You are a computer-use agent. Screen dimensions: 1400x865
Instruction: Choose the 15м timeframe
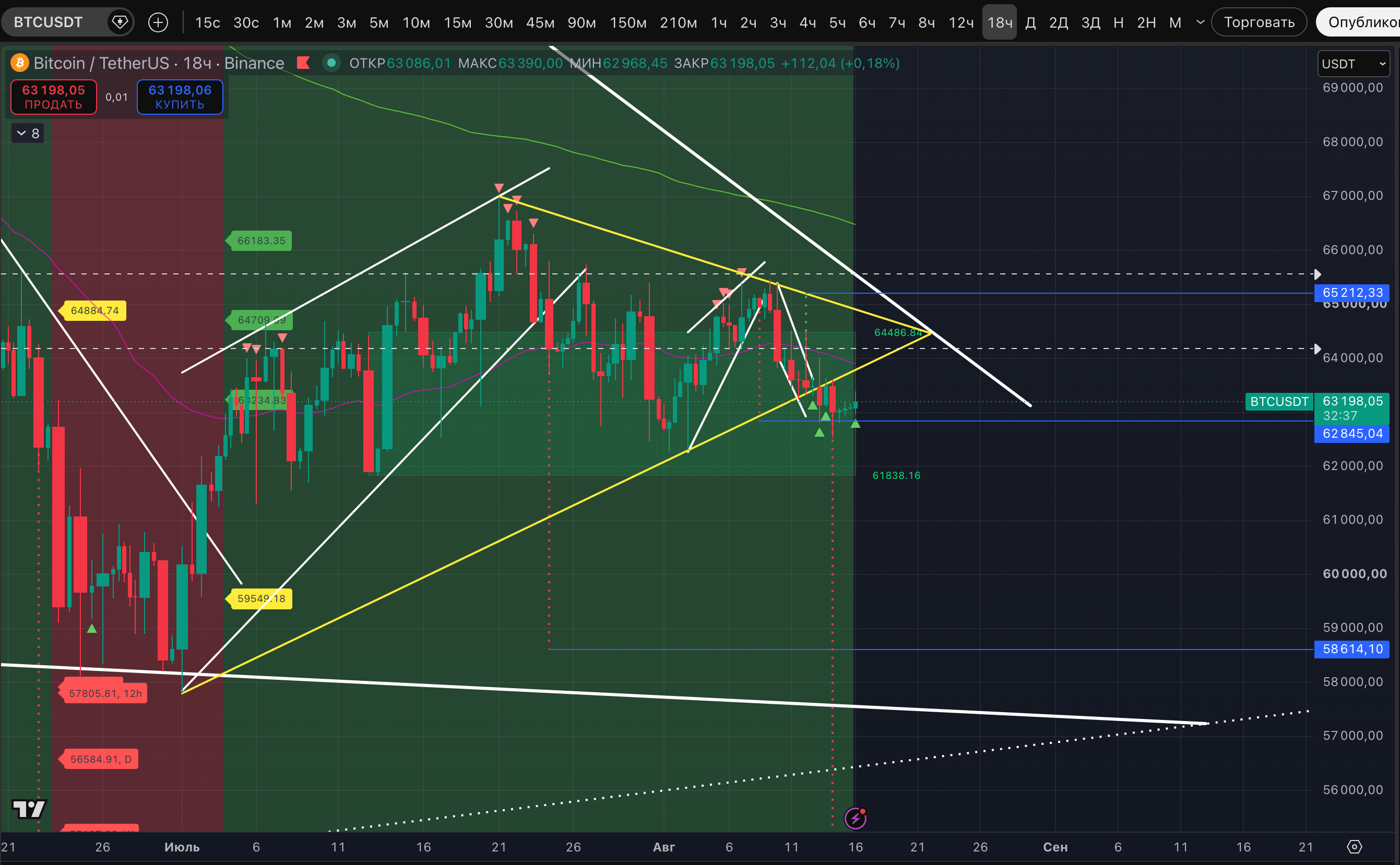click(457, 23)
